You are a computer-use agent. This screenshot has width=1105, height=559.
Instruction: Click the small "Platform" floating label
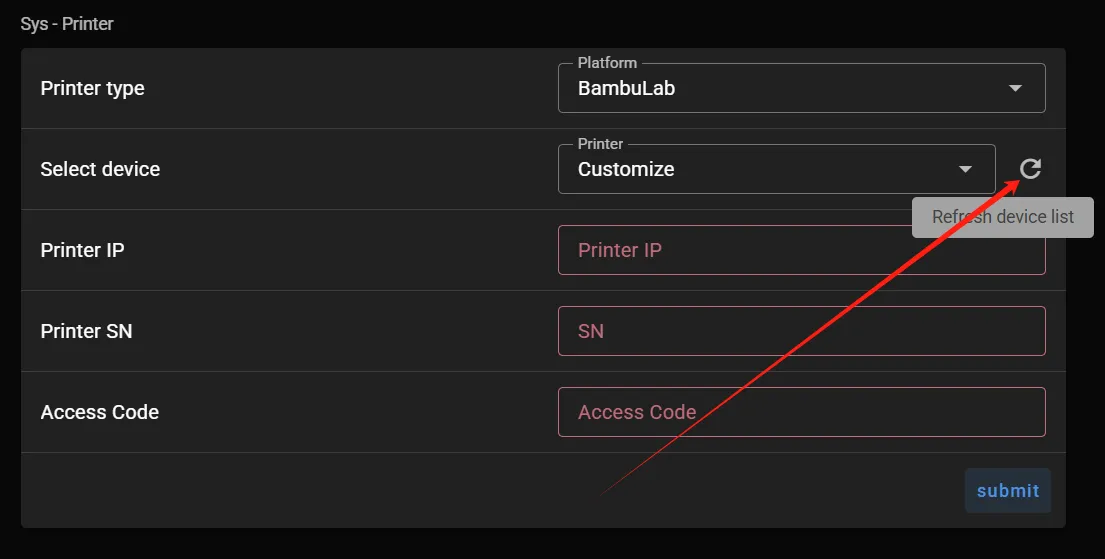[x=607, y=63]
